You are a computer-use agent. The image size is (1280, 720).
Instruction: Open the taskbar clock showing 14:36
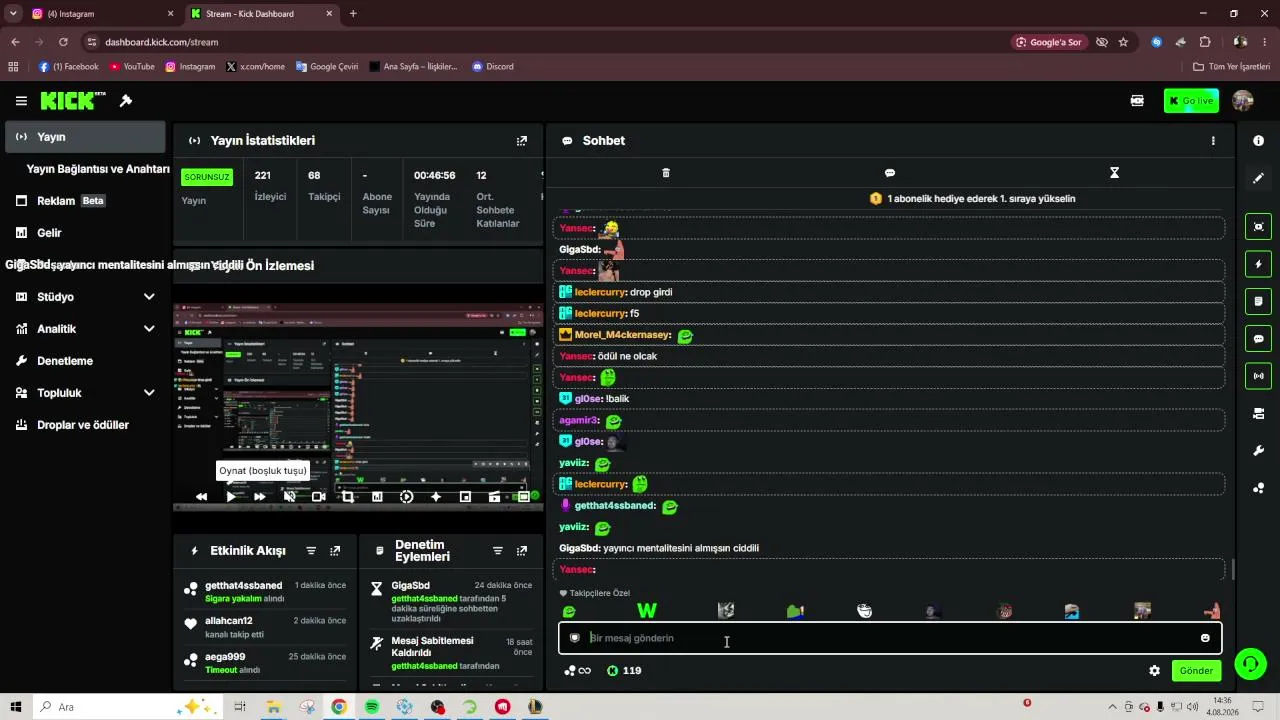click(x=1223, y=707)
